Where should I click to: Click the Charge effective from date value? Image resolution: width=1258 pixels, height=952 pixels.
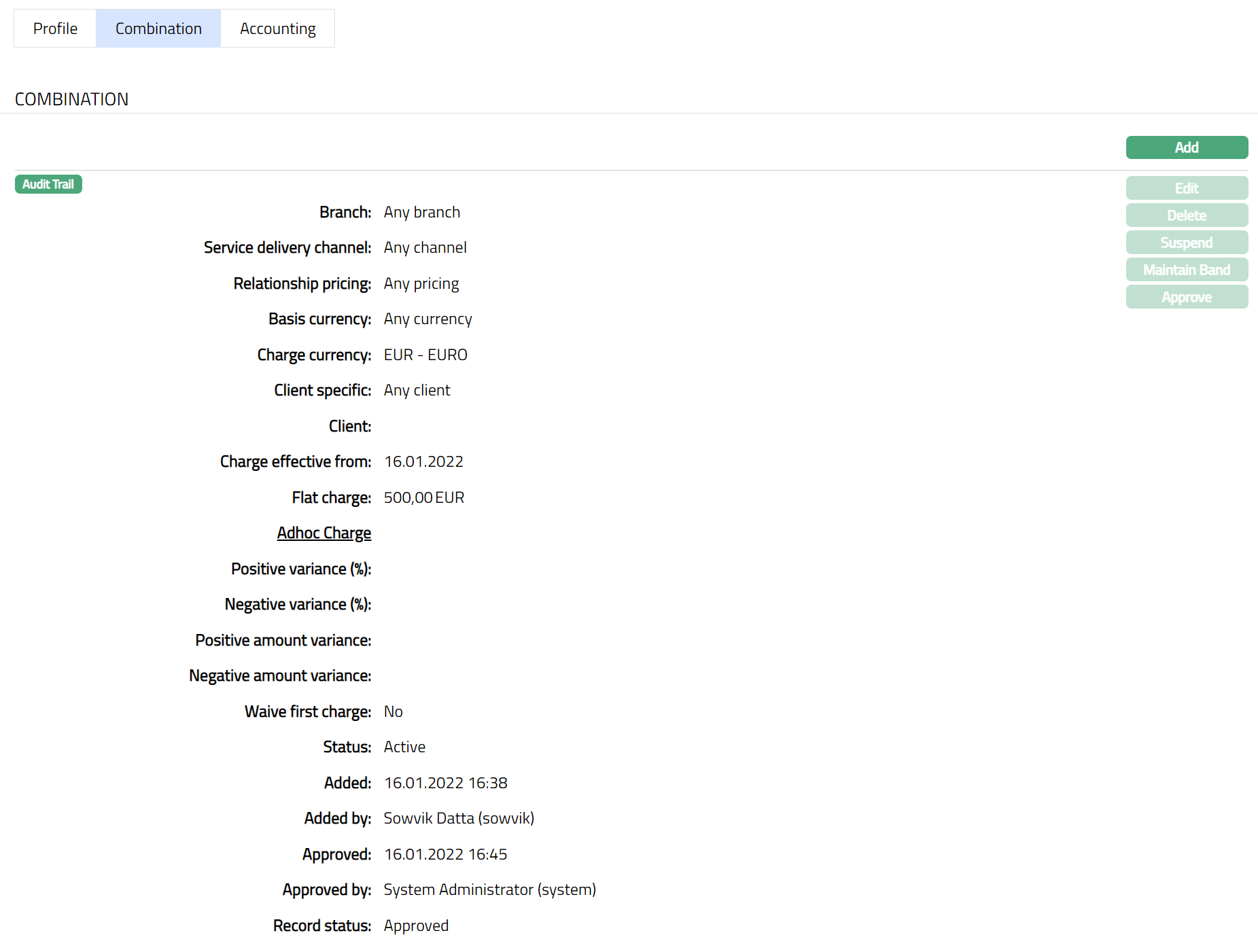[423, 461]
